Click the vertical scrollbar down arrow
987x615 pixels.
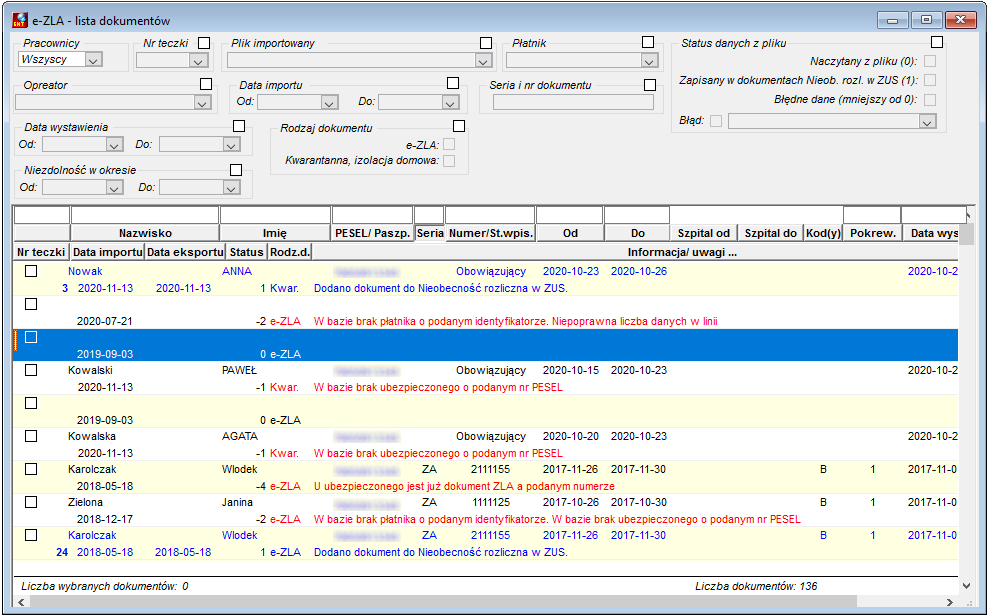967,586
